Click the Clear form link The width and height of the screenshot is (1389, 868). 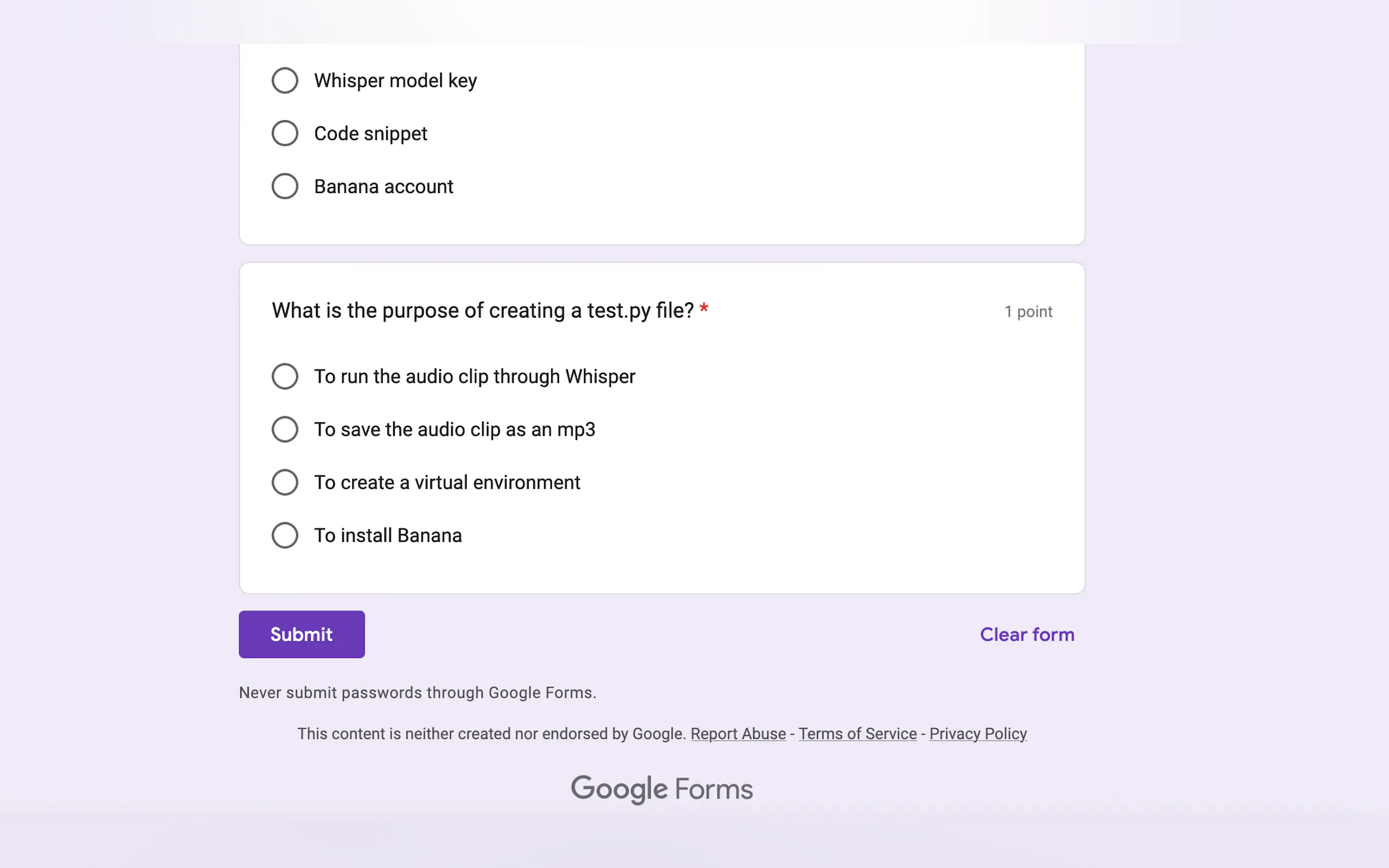pos(1026,635)
